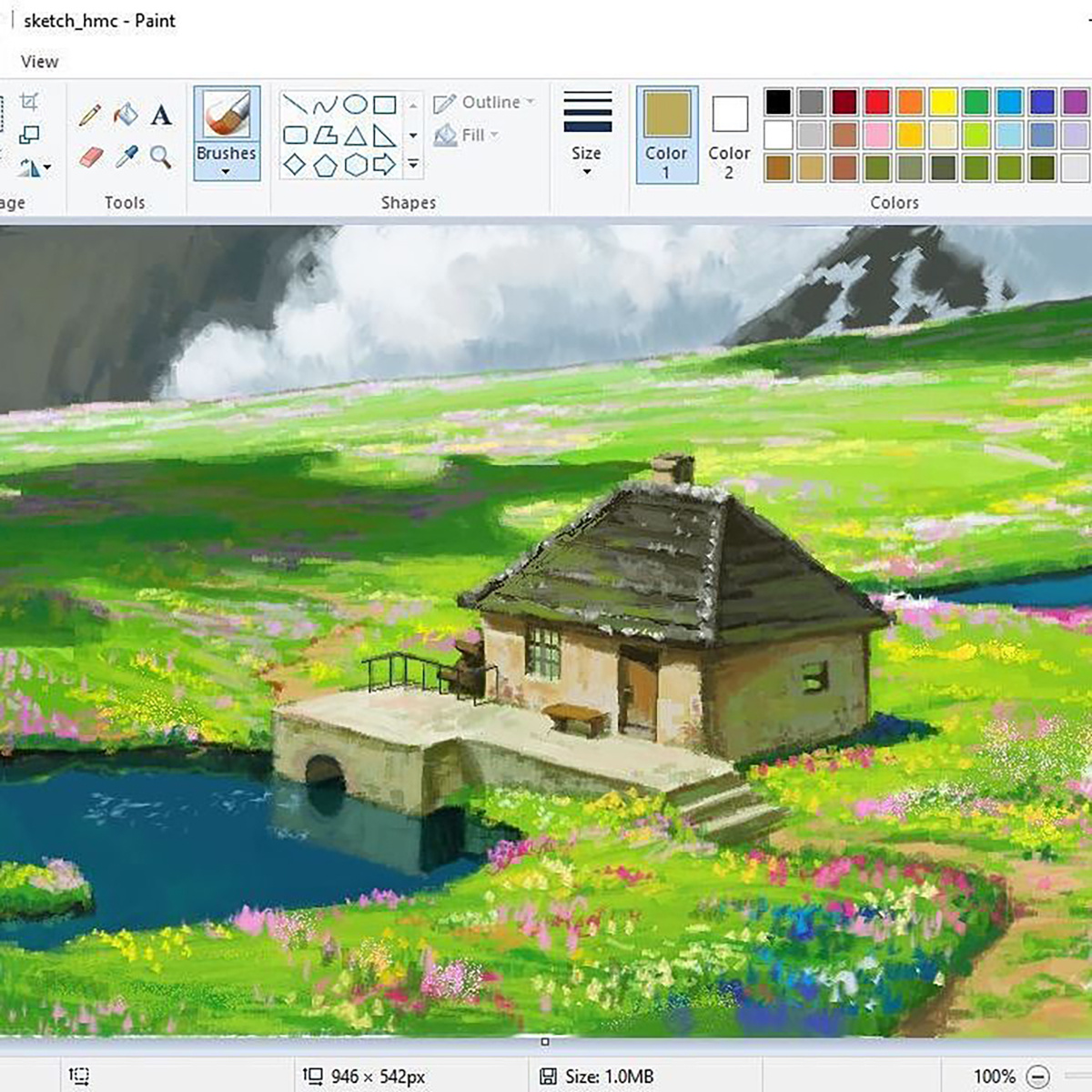Viewport: 1092px width, 1092px height.
Task: Choose the Right arrow shape
Action: [385, 165]
